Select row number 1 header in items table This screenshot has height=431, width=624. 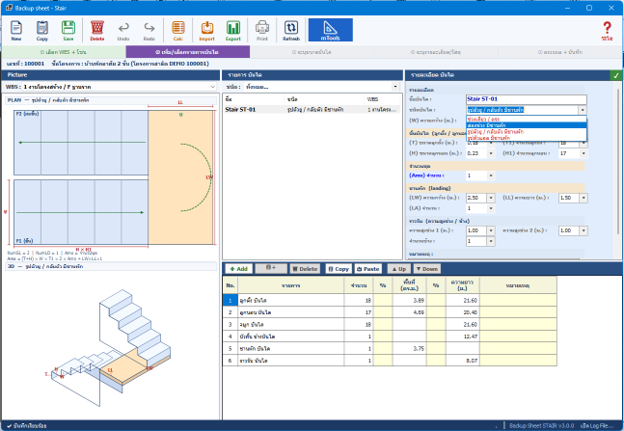[230, 300]
